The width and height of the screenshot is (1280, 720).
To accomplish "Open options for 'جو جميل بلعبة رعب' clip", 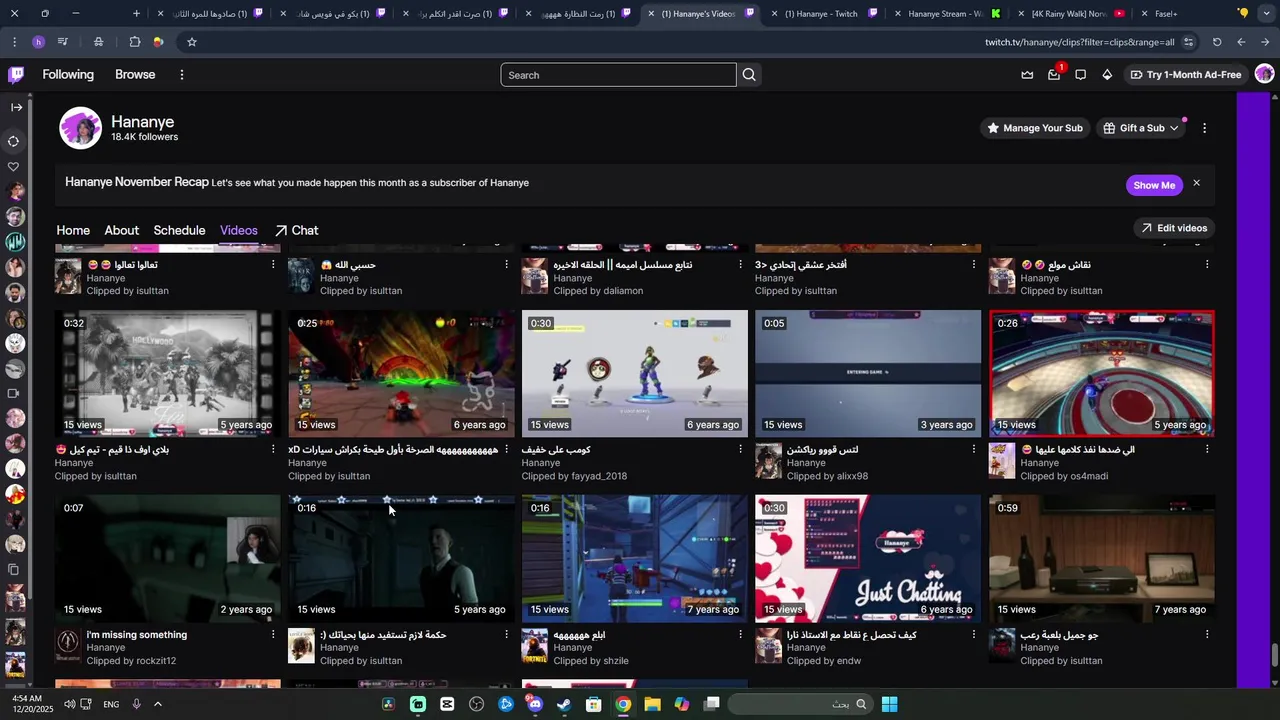I will coord(1207,634).
